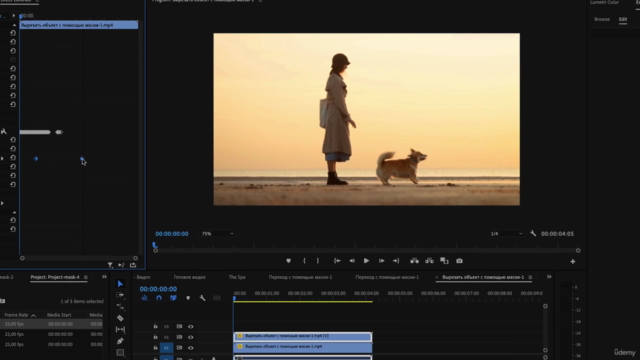
Task: Go to In point
Action: 337,261
